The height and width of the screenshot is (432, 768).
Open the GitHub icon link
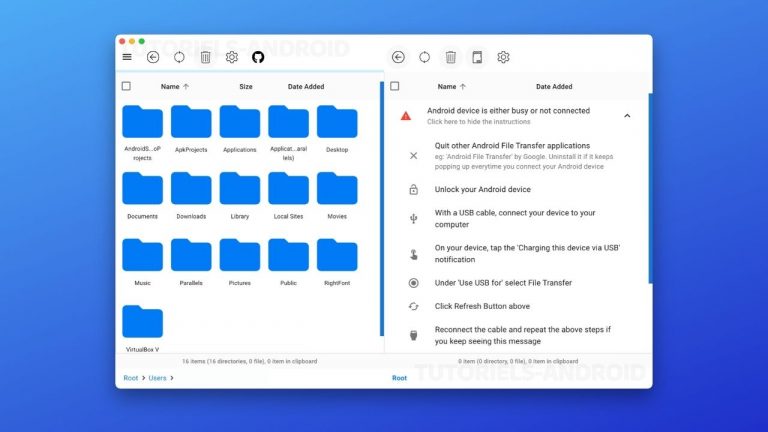[x=258, y=57]
